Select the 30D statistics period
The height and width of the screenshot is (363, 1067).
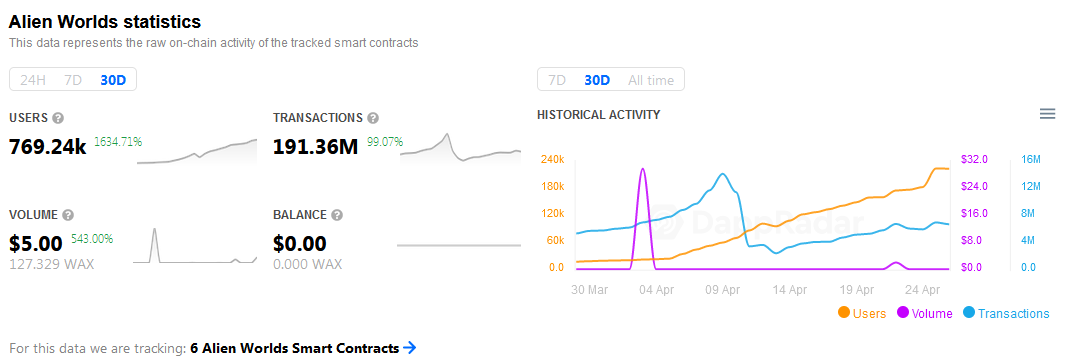pos(113,80)
